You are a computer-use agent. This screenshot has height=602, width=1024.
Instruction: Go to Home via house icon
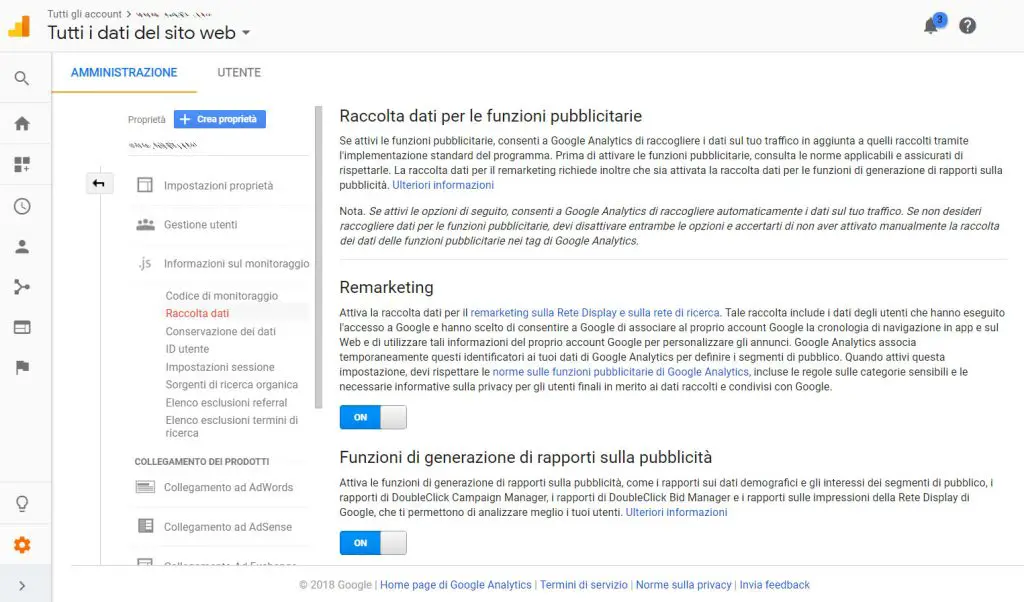[x=22, y=123]
